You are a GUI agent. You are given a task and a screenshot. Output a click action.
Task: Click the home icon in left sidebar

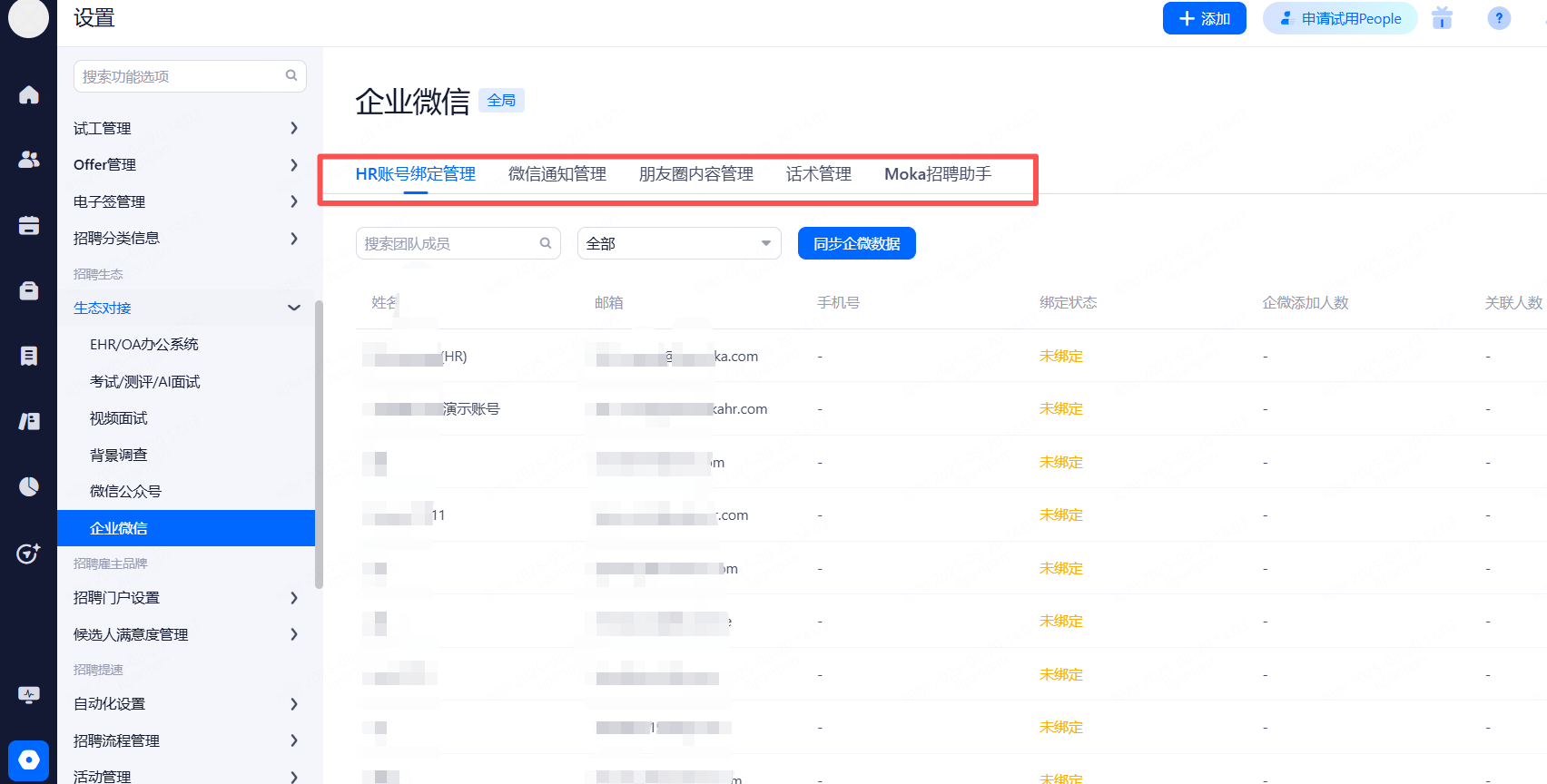pos(29,95)
